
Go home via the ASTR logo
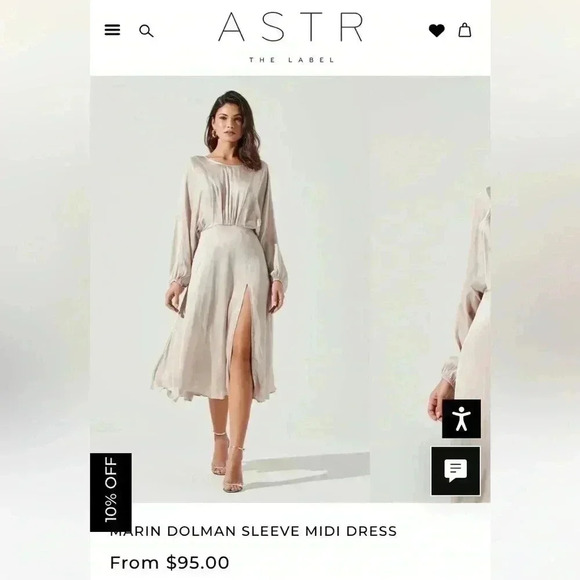pyautogui.click(x=291, y=27)
